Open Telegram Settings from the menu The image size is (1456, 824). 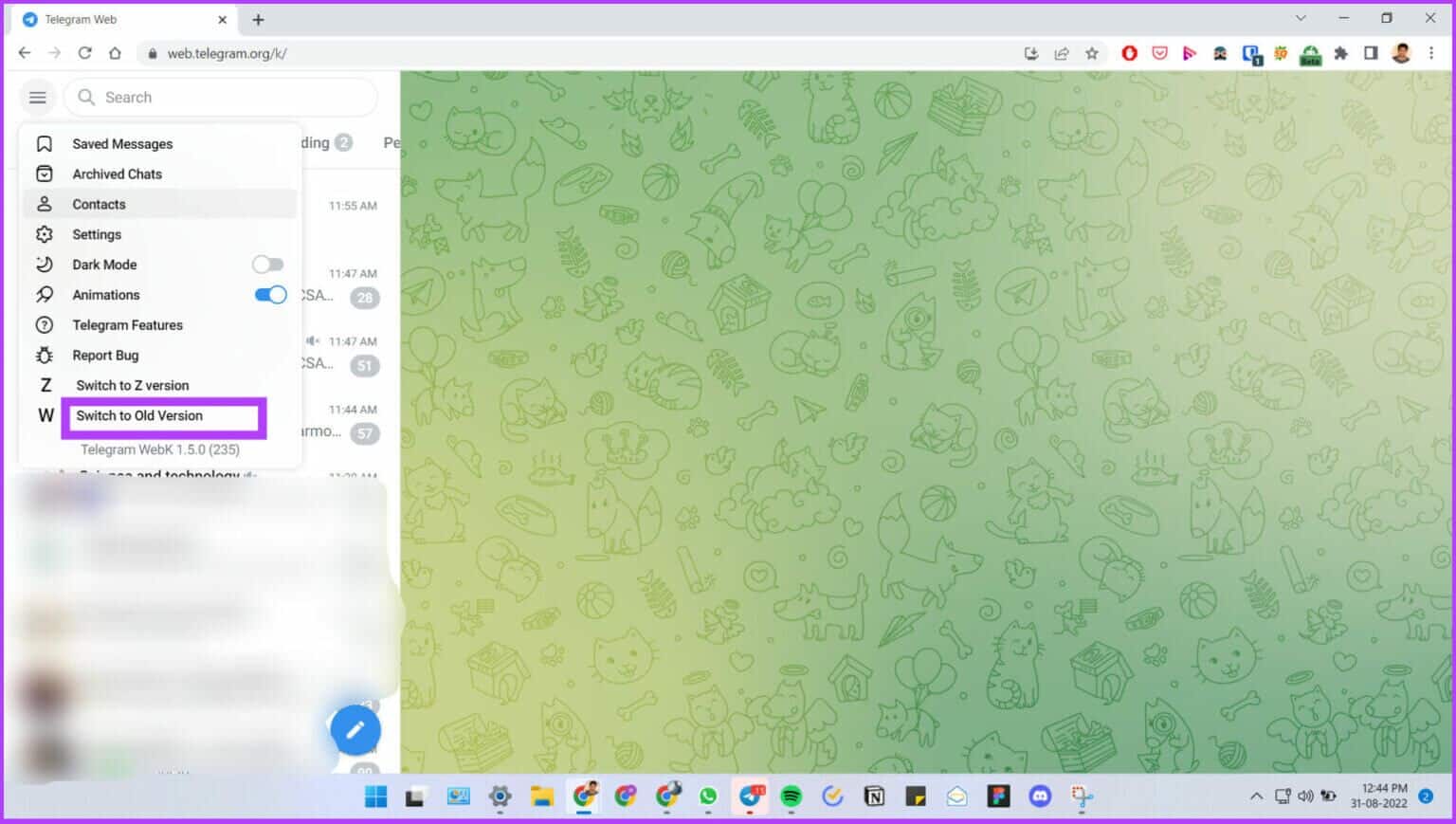[159, 234]
